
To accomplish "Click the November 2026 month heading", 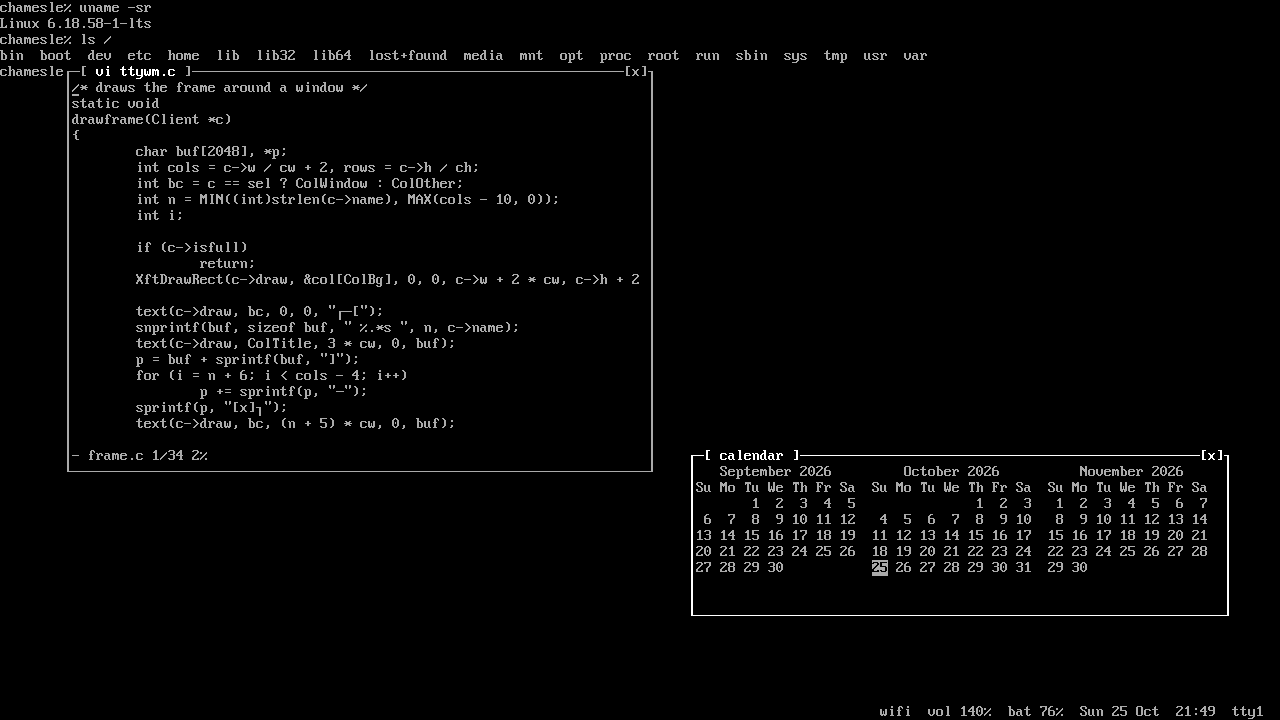I will (x=1132, y=472).
